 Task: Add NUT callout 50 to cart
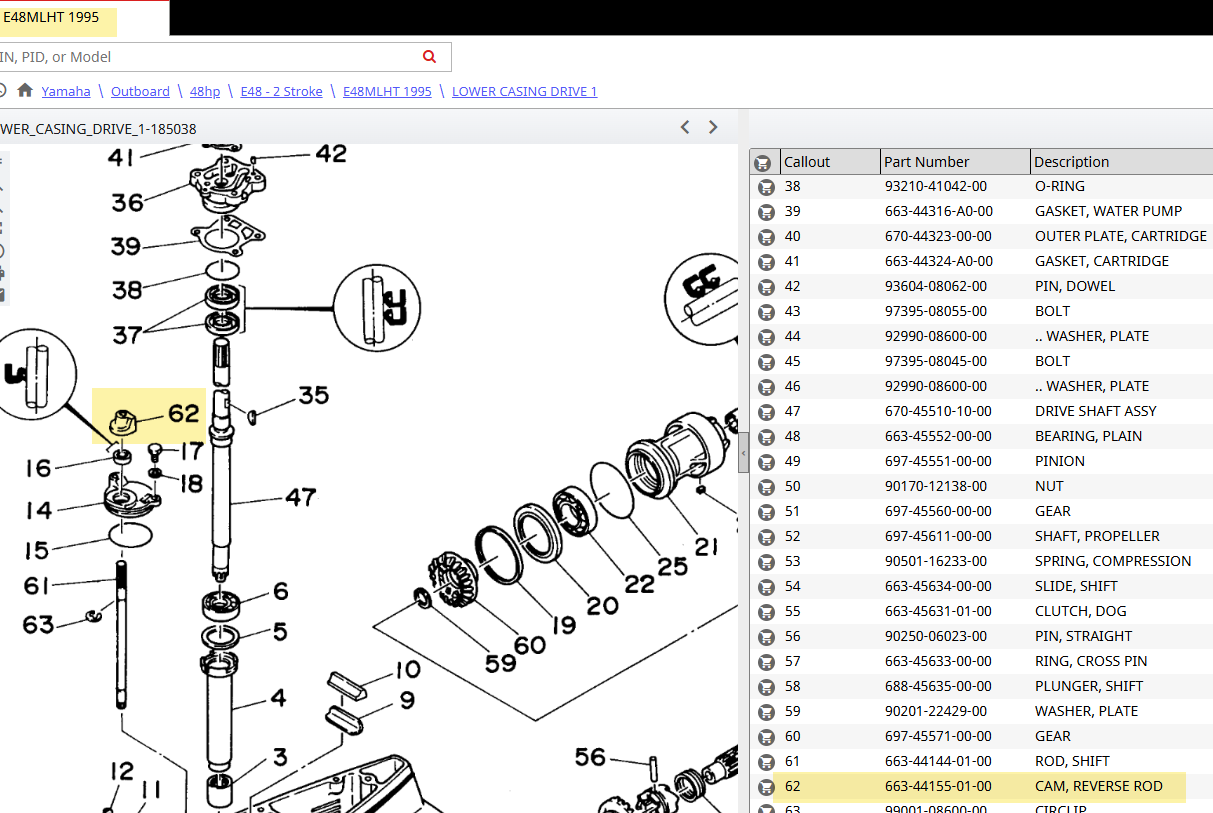click(766, 487)
